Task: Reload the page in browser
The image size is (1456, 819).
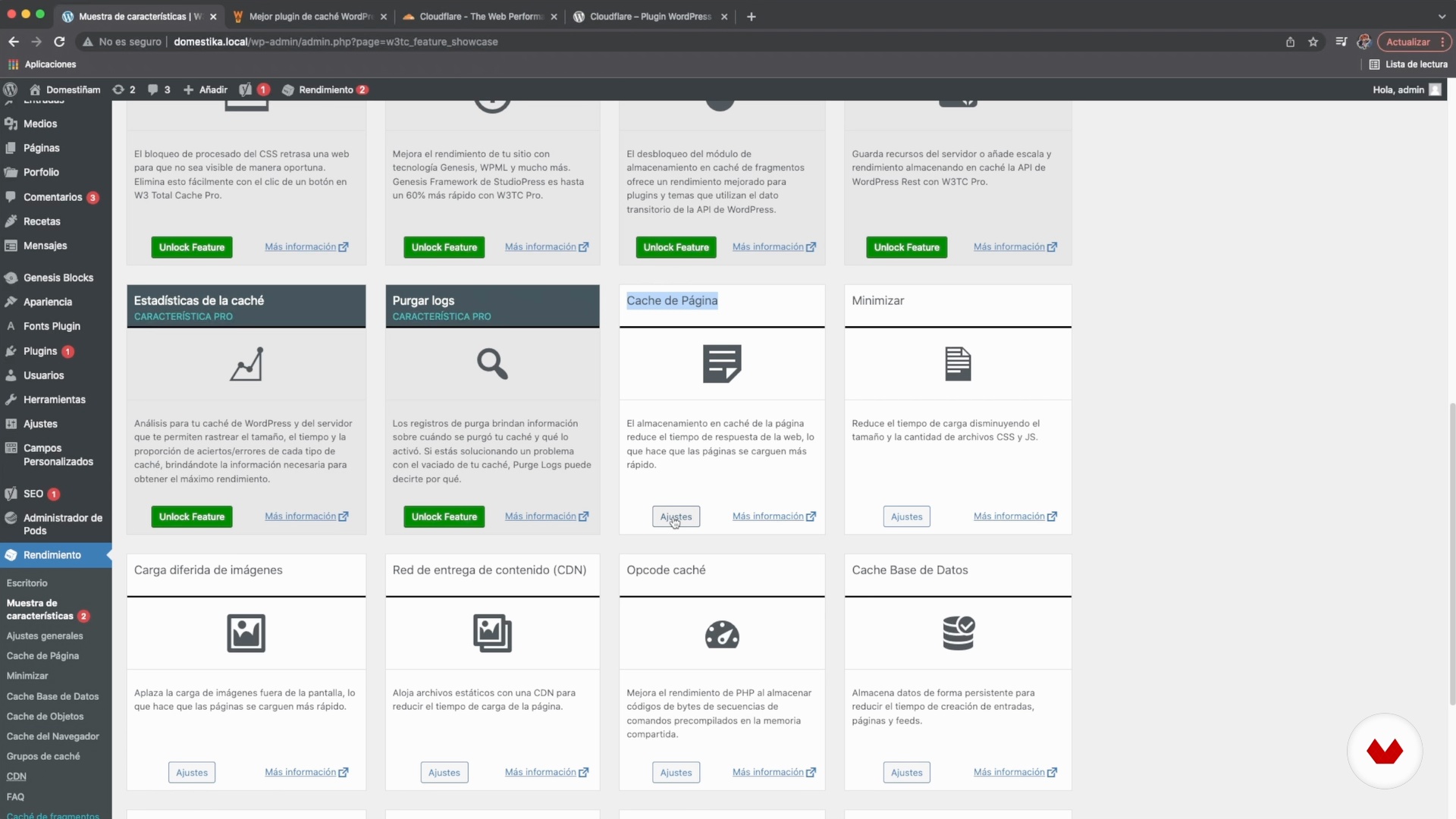Action: click(59, 42)
